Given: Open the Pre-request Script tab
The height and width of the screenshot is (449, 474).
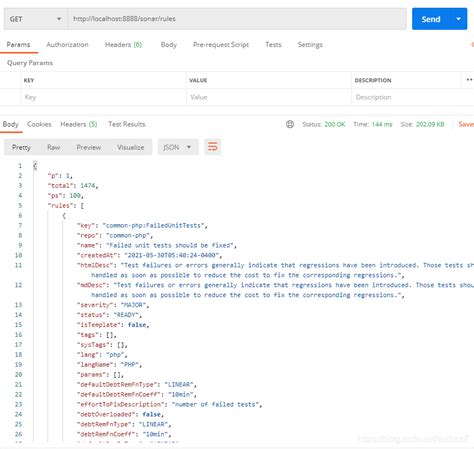Looking at the screenshot, I should click(x=221, y=45).
